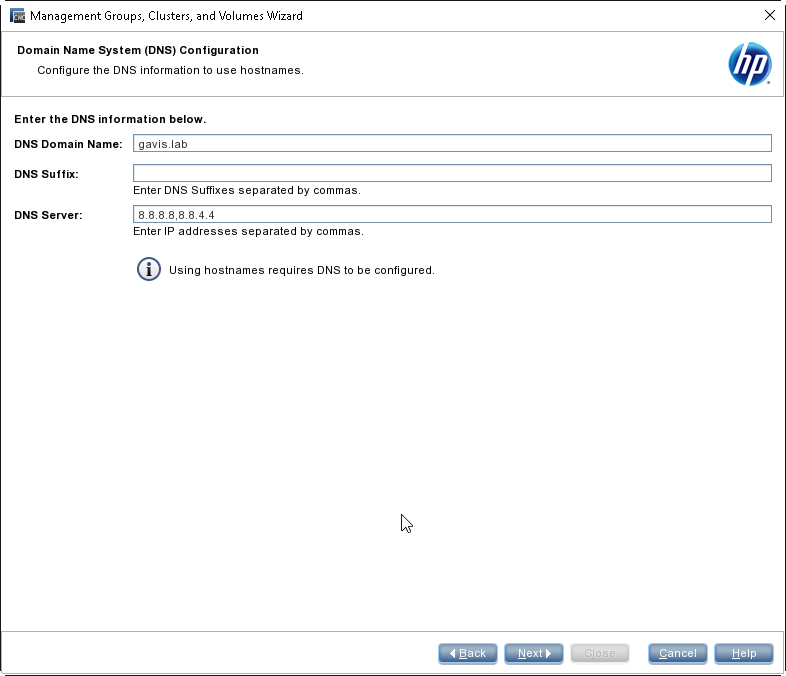Click the window title 'Management Groups, Clusters, and Volumes Wizard'
Screen dimensions: 786x676
[166, 16]
